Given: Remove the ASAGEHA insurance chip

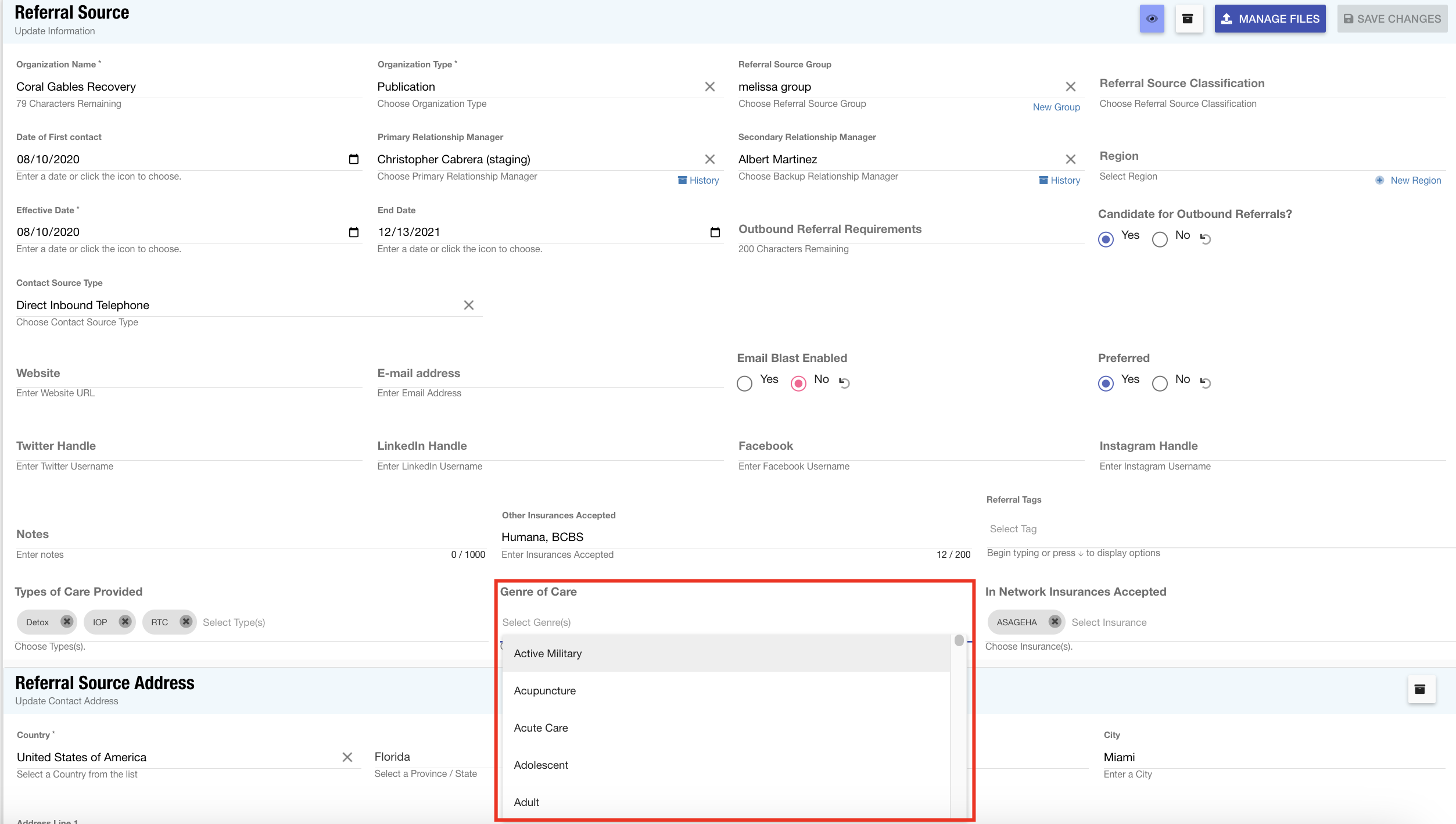Looking at the screenshot, I should coord(1055,622).
